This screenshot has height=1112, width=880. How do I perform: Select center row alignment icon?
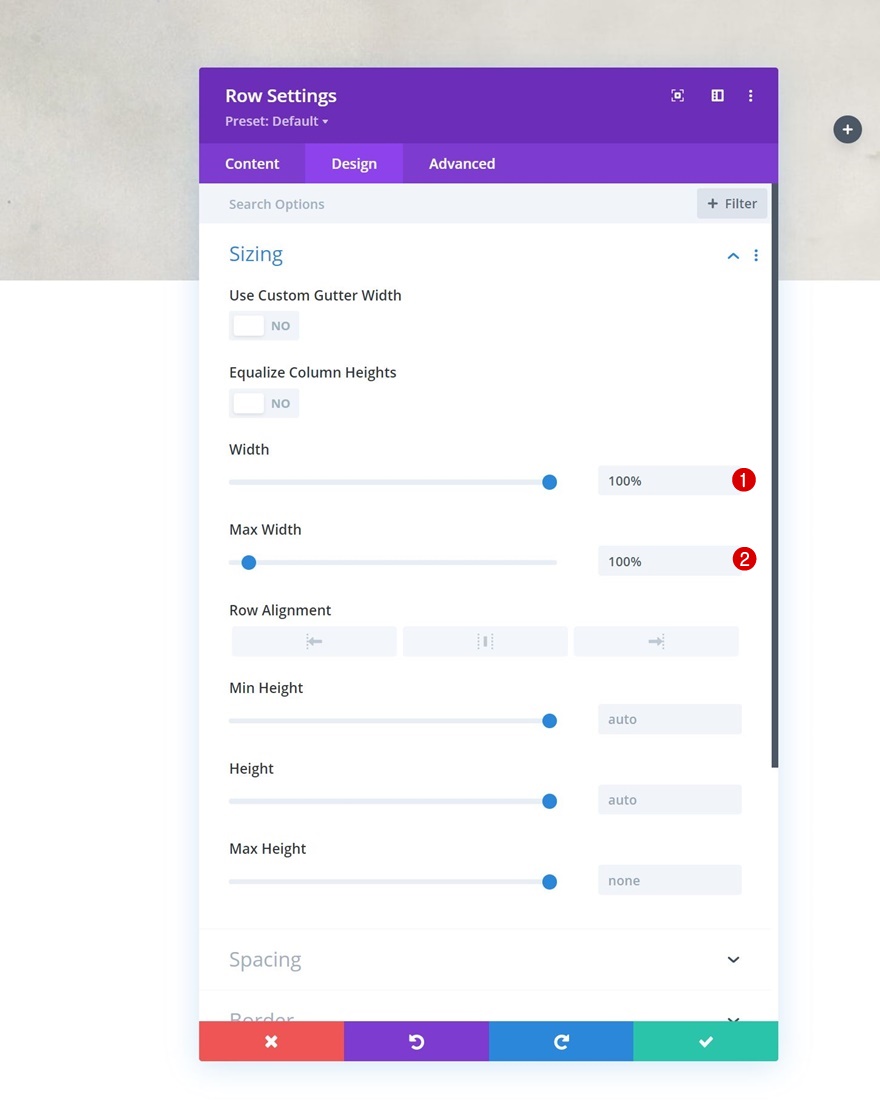485,641
